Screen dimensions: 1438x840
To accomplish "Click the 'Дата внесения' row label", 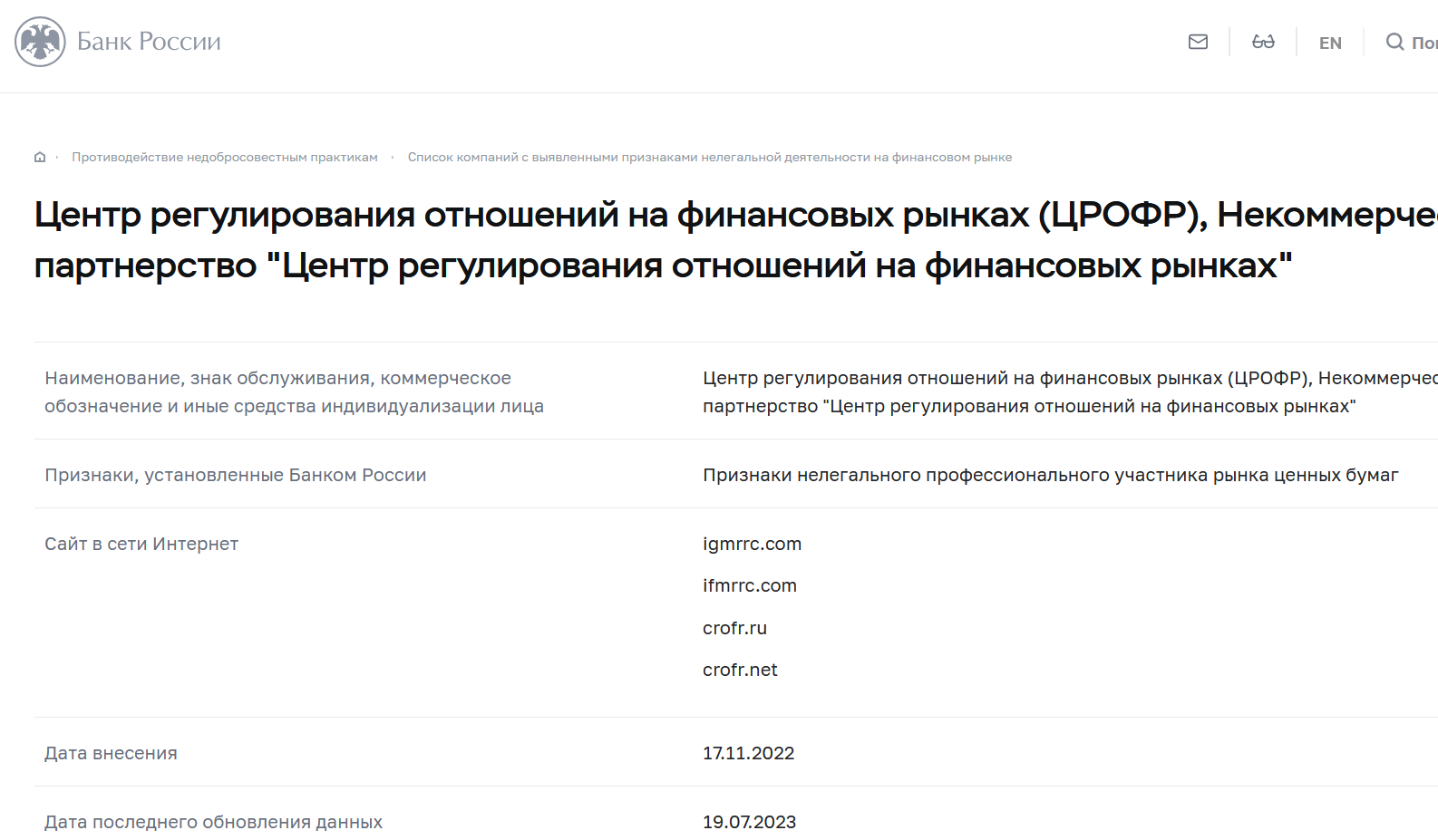I will pos(111,753).
